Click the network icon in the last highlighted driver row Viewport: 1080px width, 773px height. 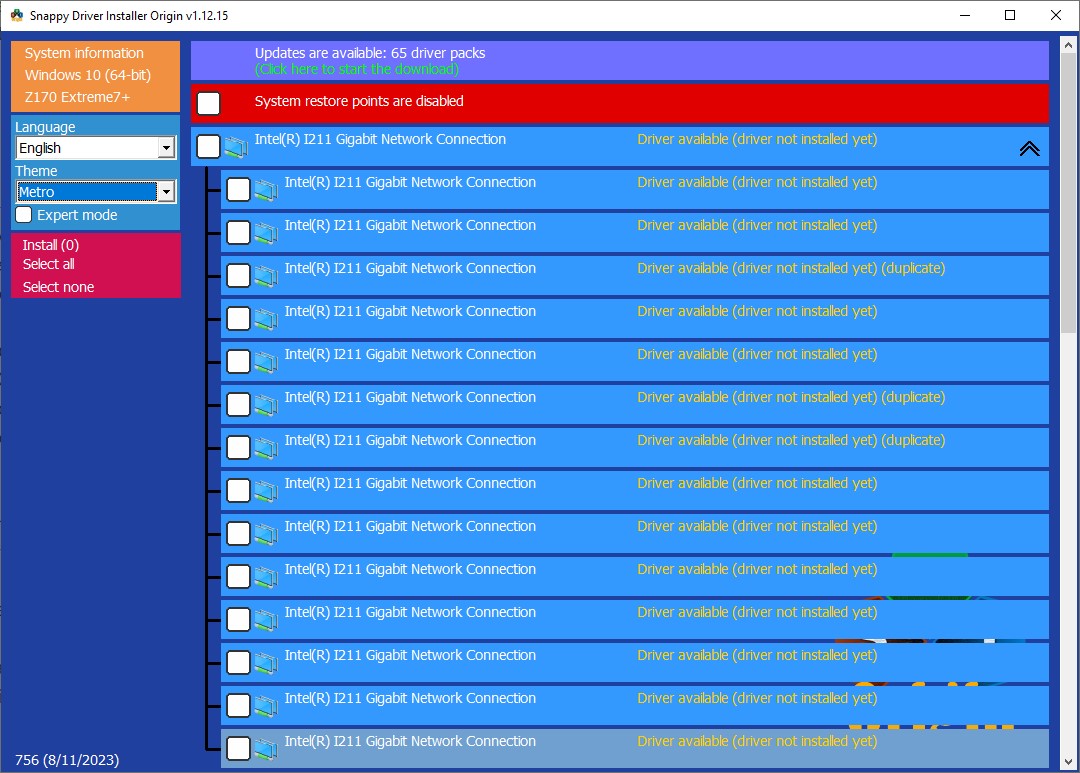coord(266,749)
